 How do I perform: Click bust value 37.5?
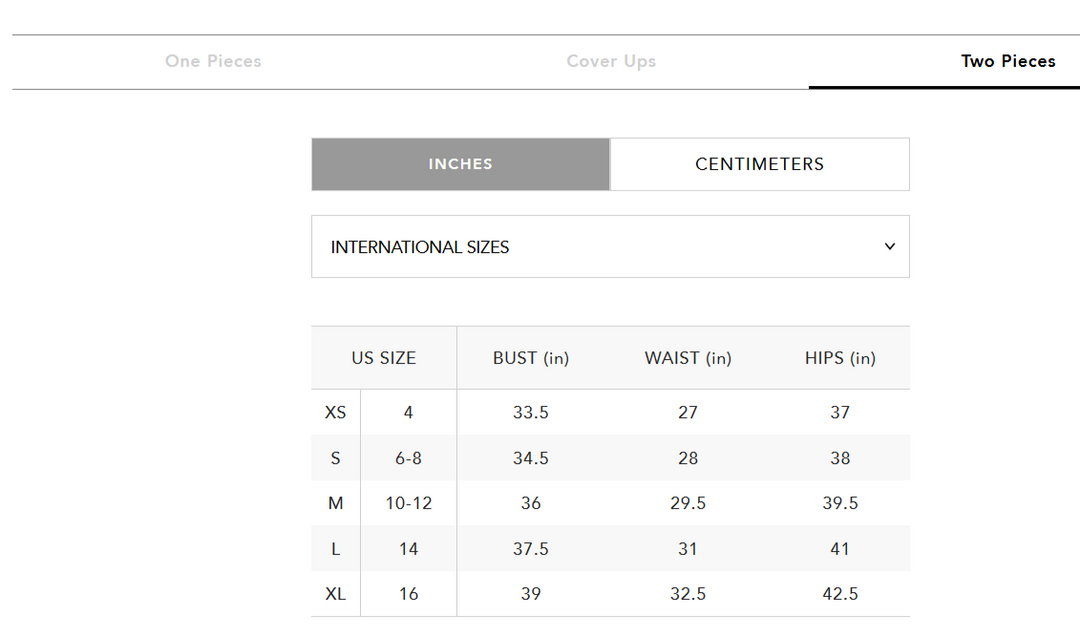pyautogui.click(x=530, y=549)
